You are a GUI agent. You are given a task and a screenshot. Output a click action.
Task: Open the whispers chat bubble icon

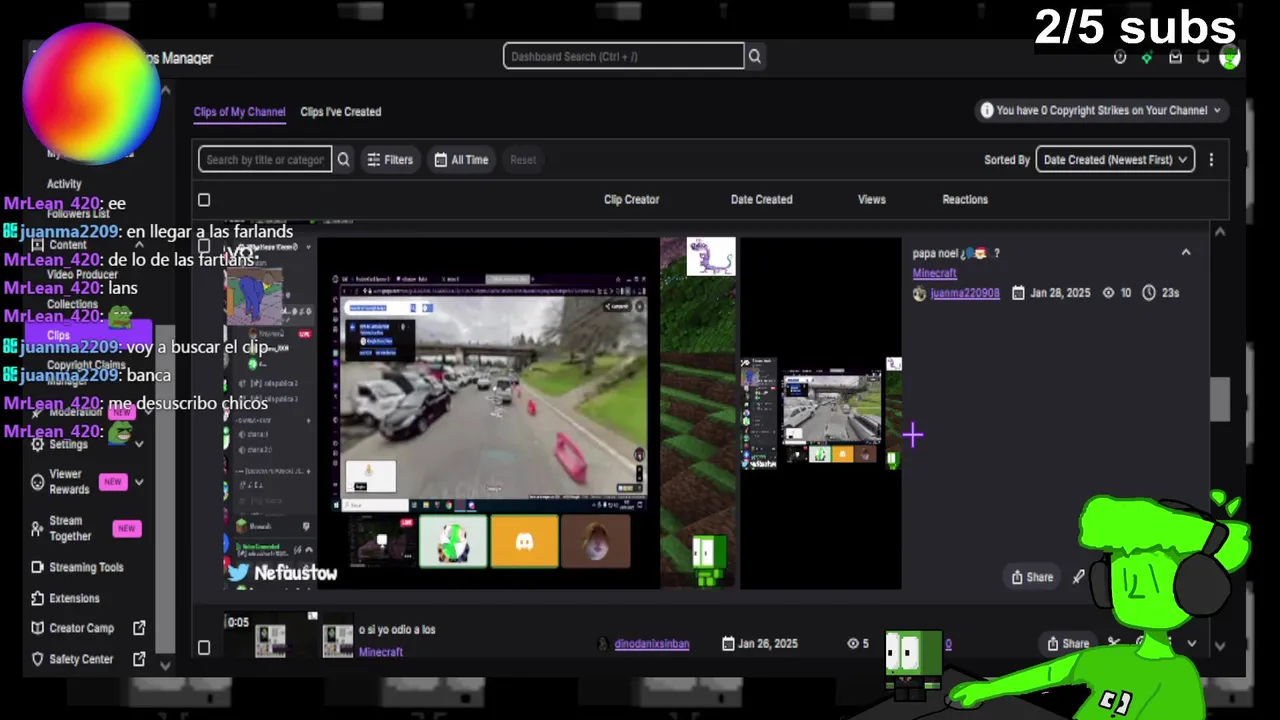tap(1203, 58)
